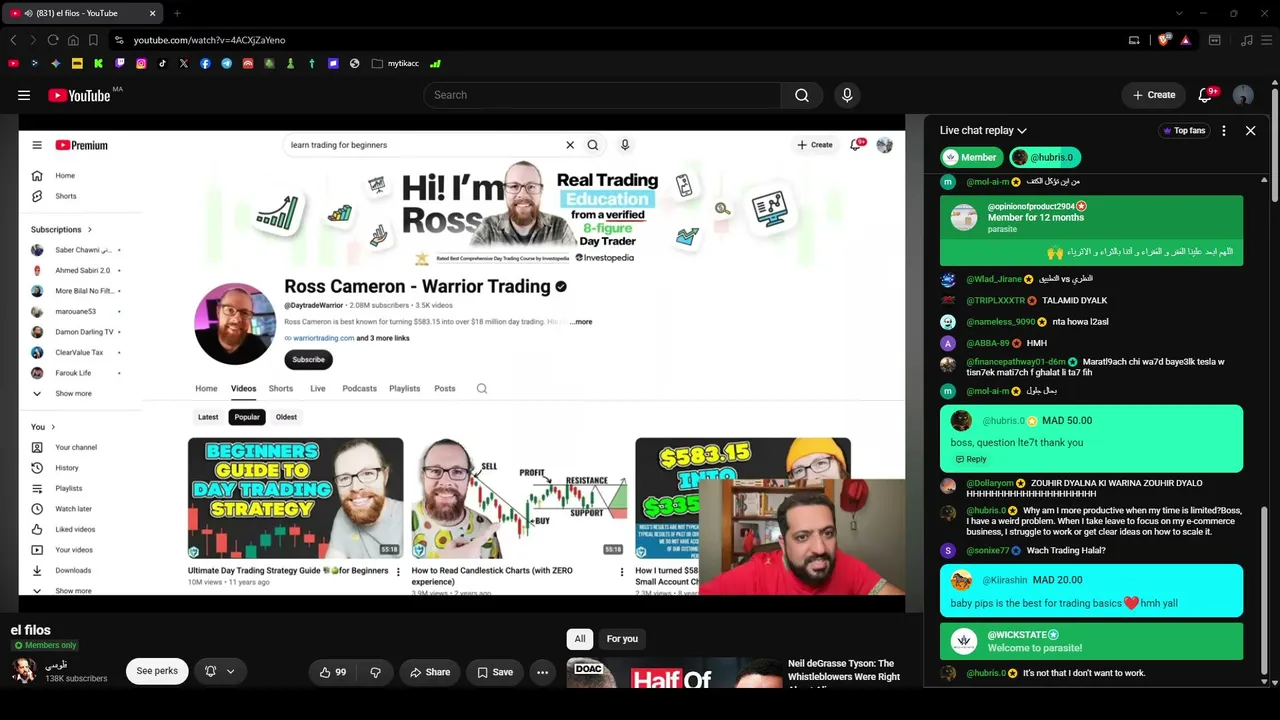This screenshot has height=720, width=1280.
Task: Open a new browser tab
Action: pos(177,13)
